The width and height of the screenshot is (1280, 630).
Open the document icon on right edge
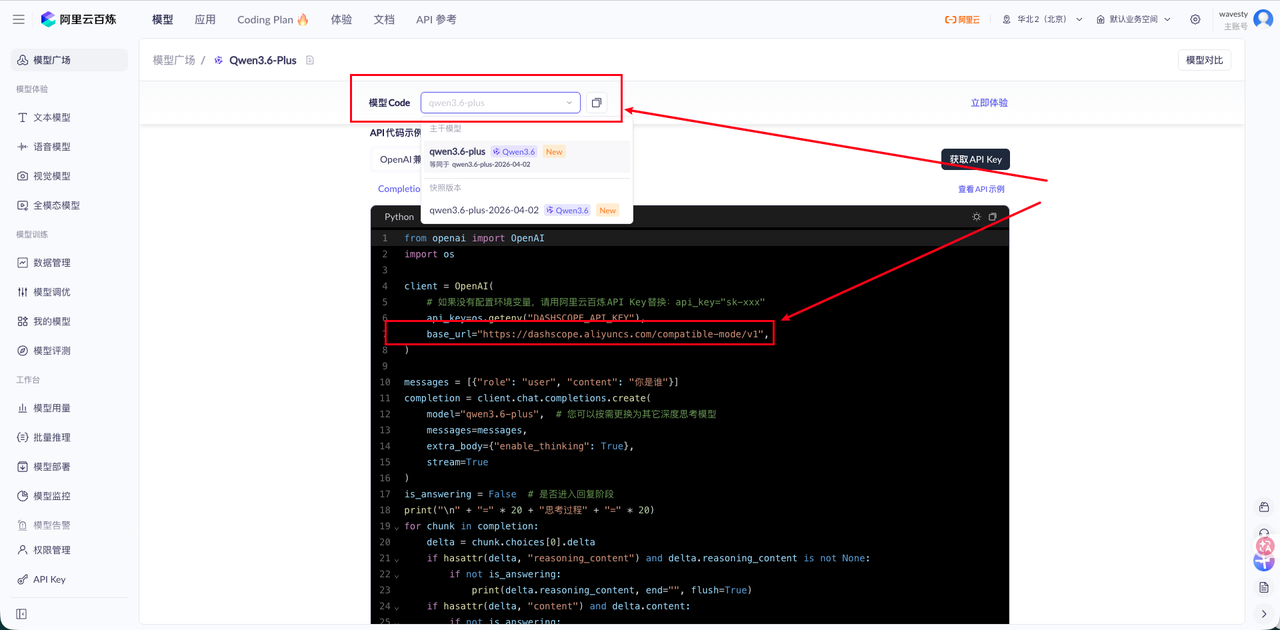pyautogui.click(x=1264, y=587)
